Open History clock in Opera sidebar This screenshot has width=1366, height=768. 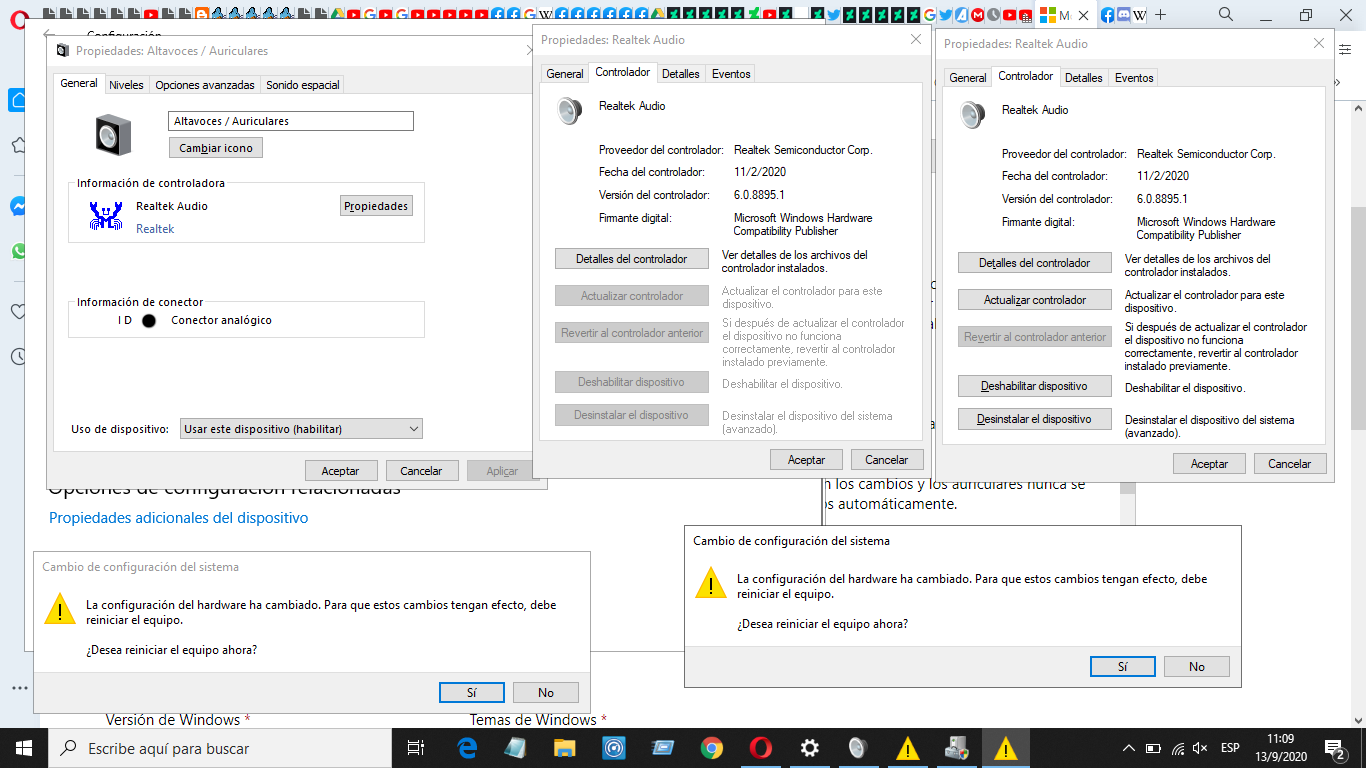point(19,356)
